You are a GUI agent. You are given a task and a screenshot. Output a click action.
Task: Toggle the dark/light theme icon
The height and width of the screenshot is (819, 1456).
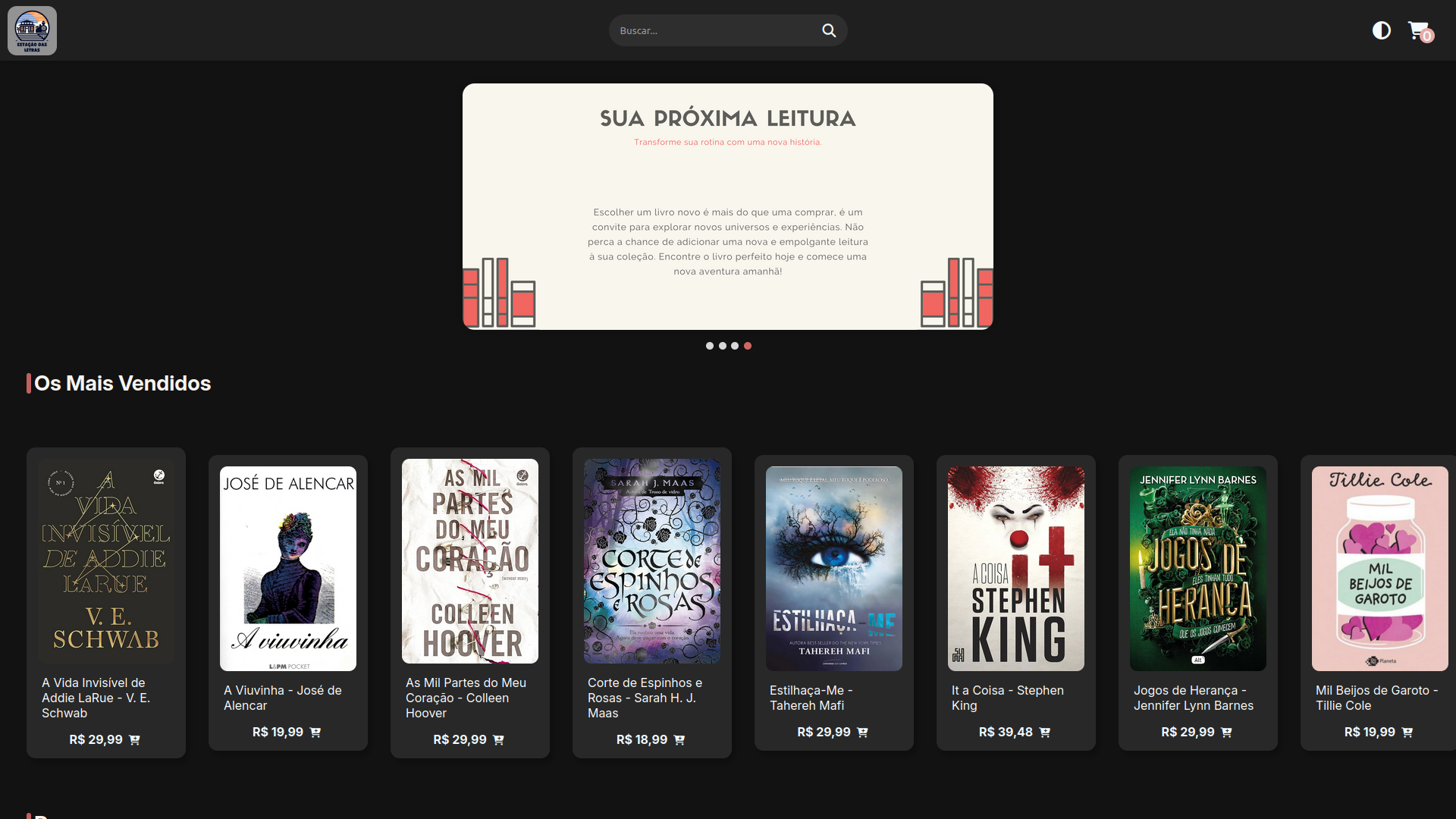1381,30
